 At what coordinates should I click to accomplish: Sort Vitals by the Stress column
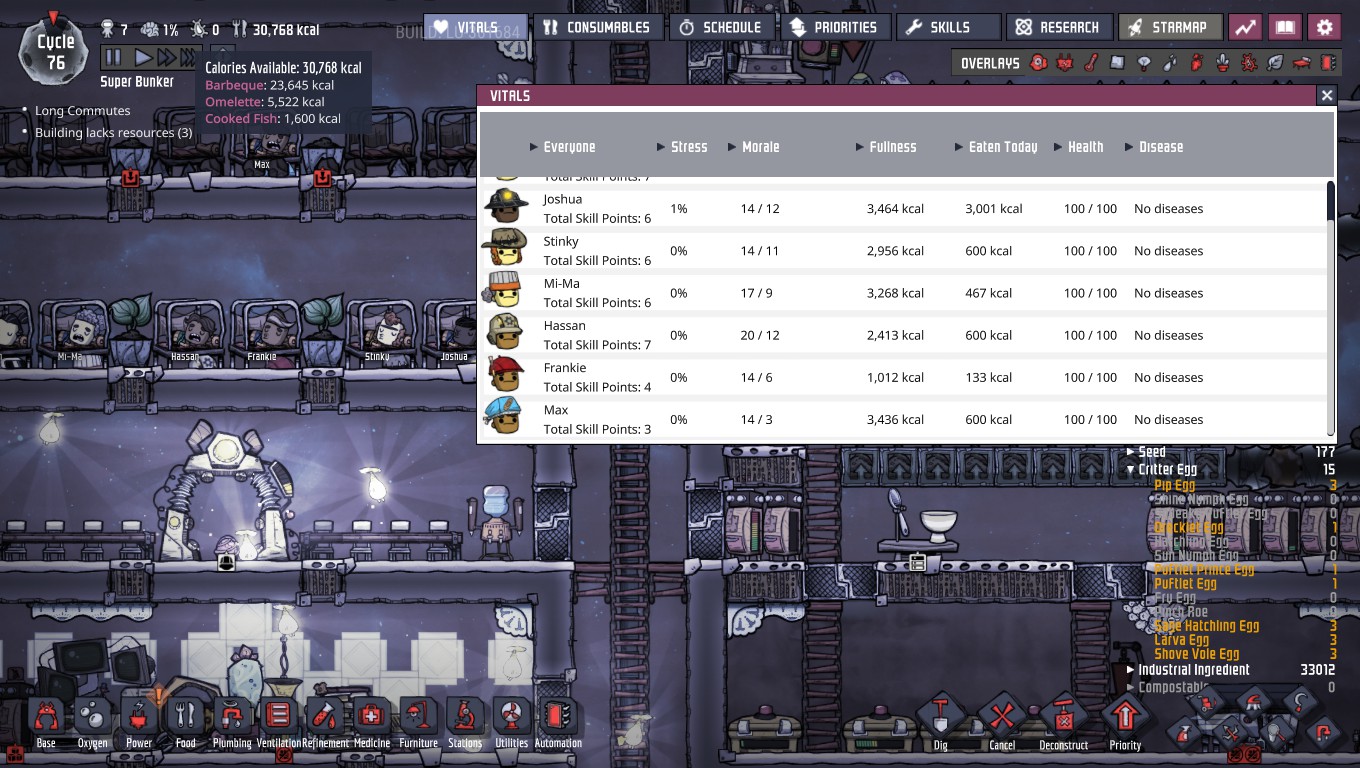coord(682,147)
